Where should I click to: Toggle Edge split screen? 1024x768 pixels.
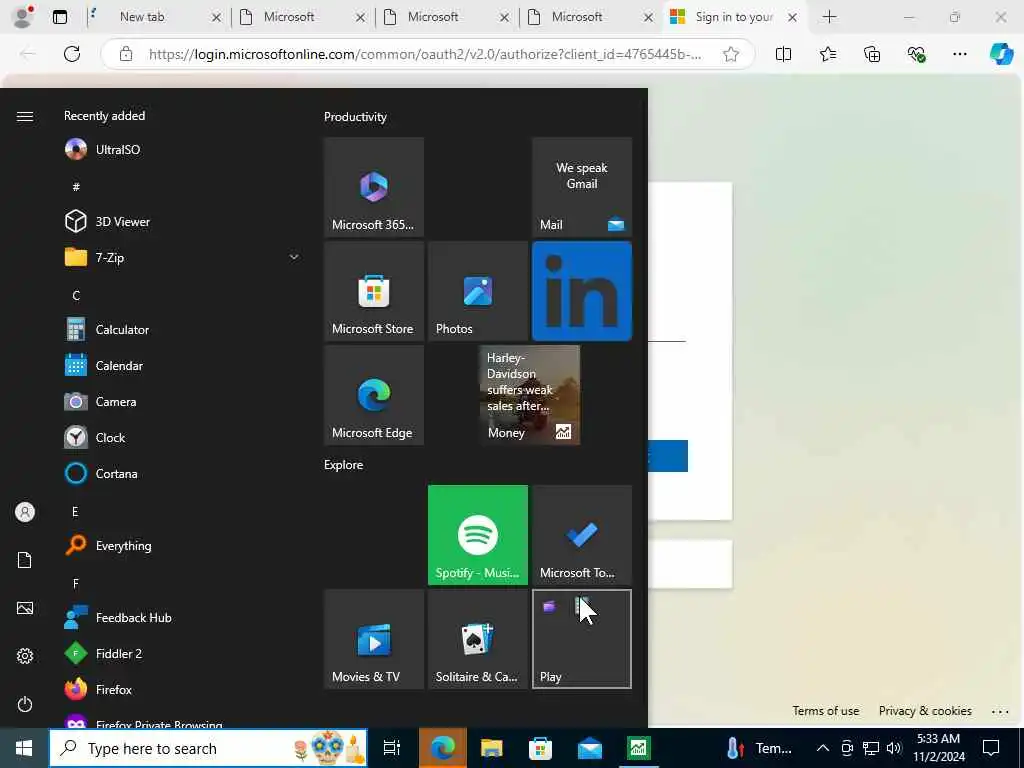[x=783, y=54]
